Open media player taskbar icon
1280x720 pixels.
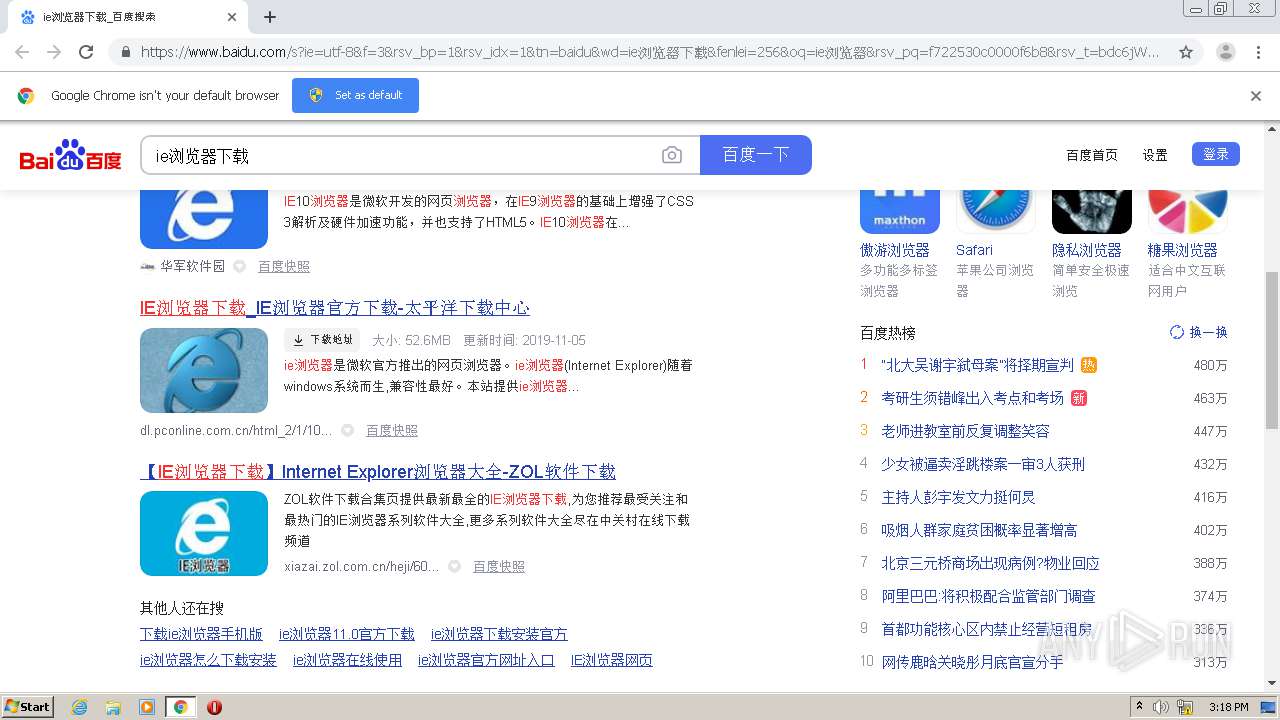(147, 707)
